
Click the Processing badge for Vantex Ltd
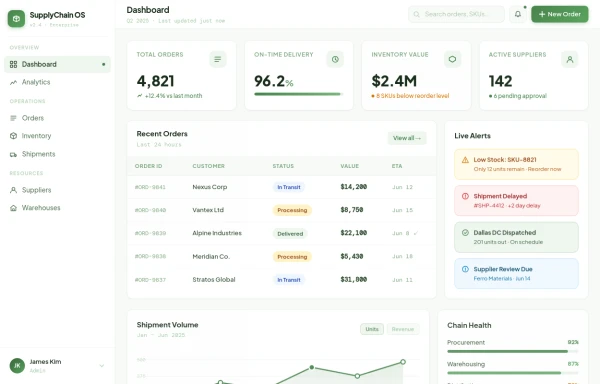(x=292, y=210)
